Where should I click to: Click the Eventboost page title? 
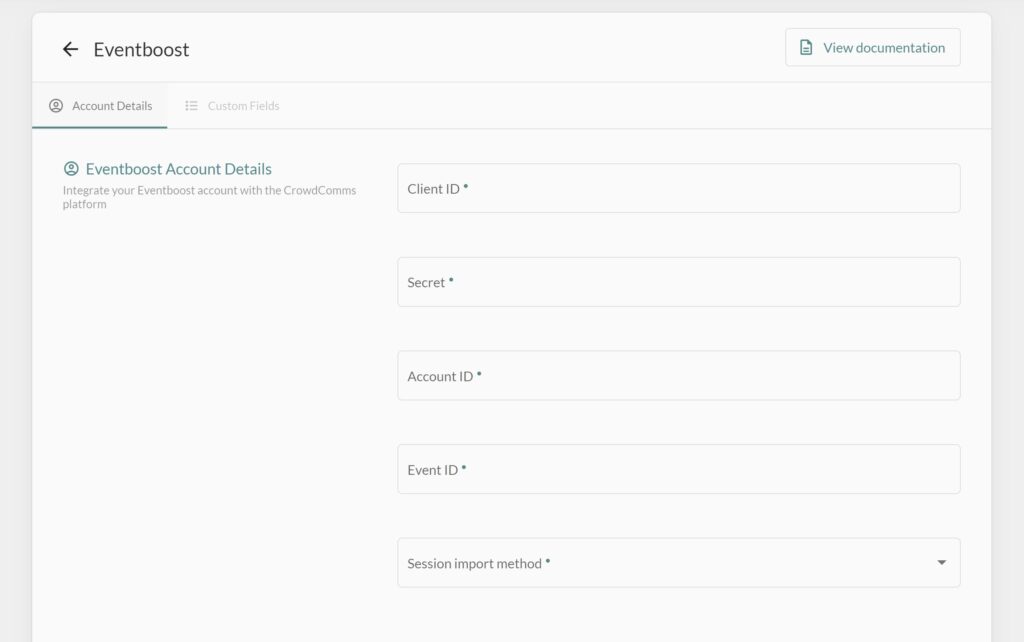pyautogui.click(x=141, y=49)
